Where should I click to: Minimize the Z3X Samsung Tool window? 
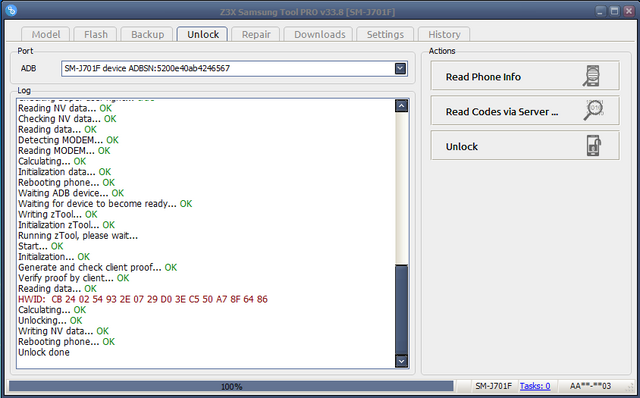(x=600, y=11)
